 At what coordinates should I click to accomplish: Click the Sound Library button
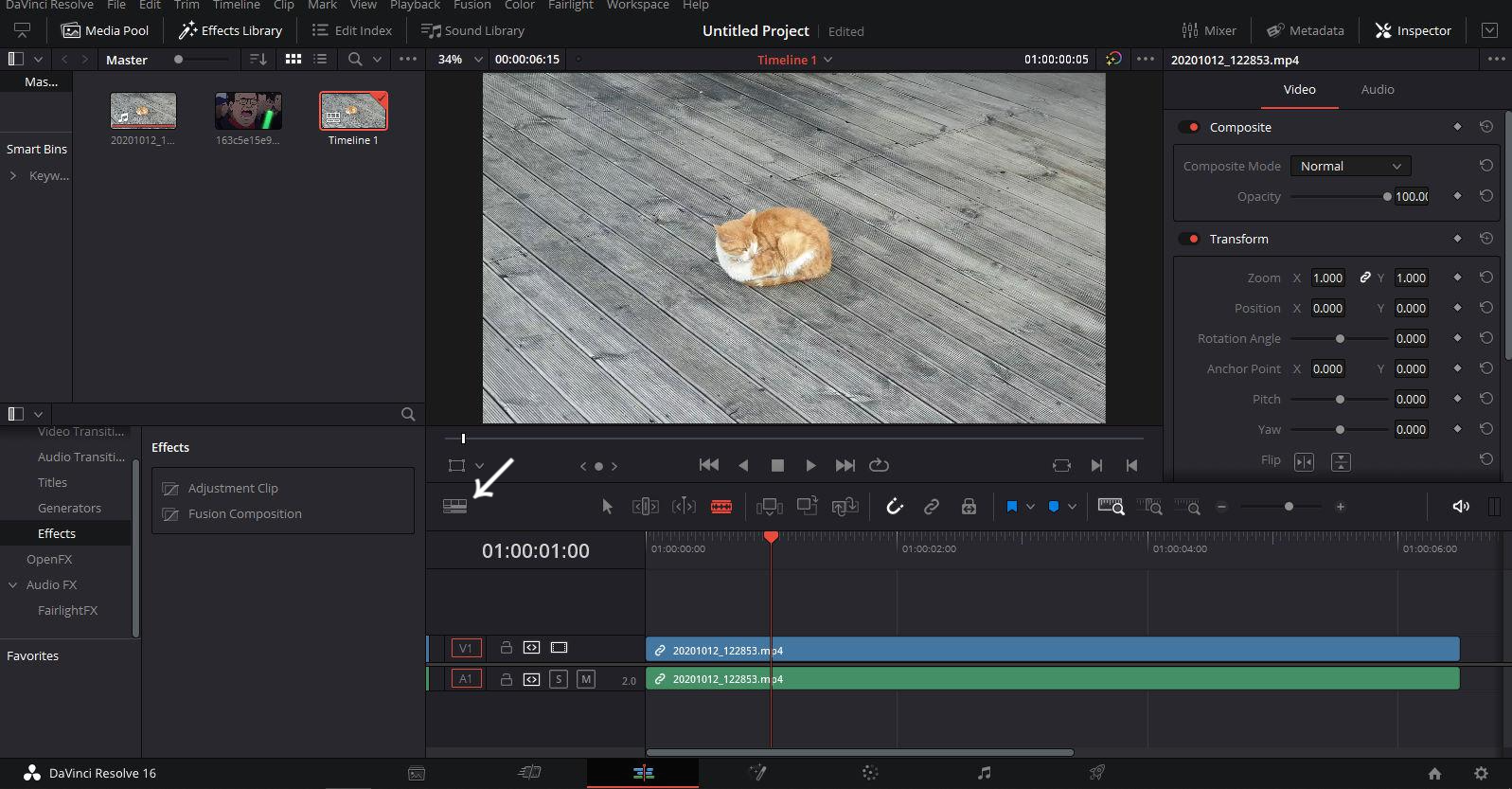pos(472,30)
